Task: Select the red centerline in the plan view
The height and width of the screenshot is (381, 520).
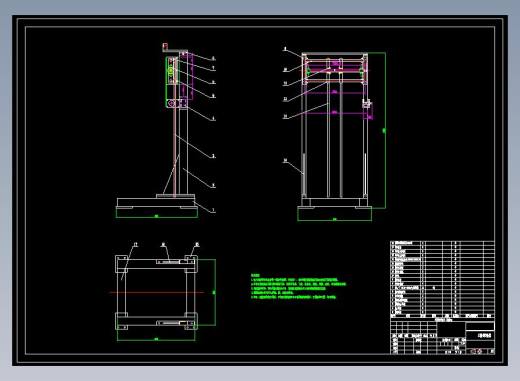Action: pyautogui.click(x=157, y=293)
